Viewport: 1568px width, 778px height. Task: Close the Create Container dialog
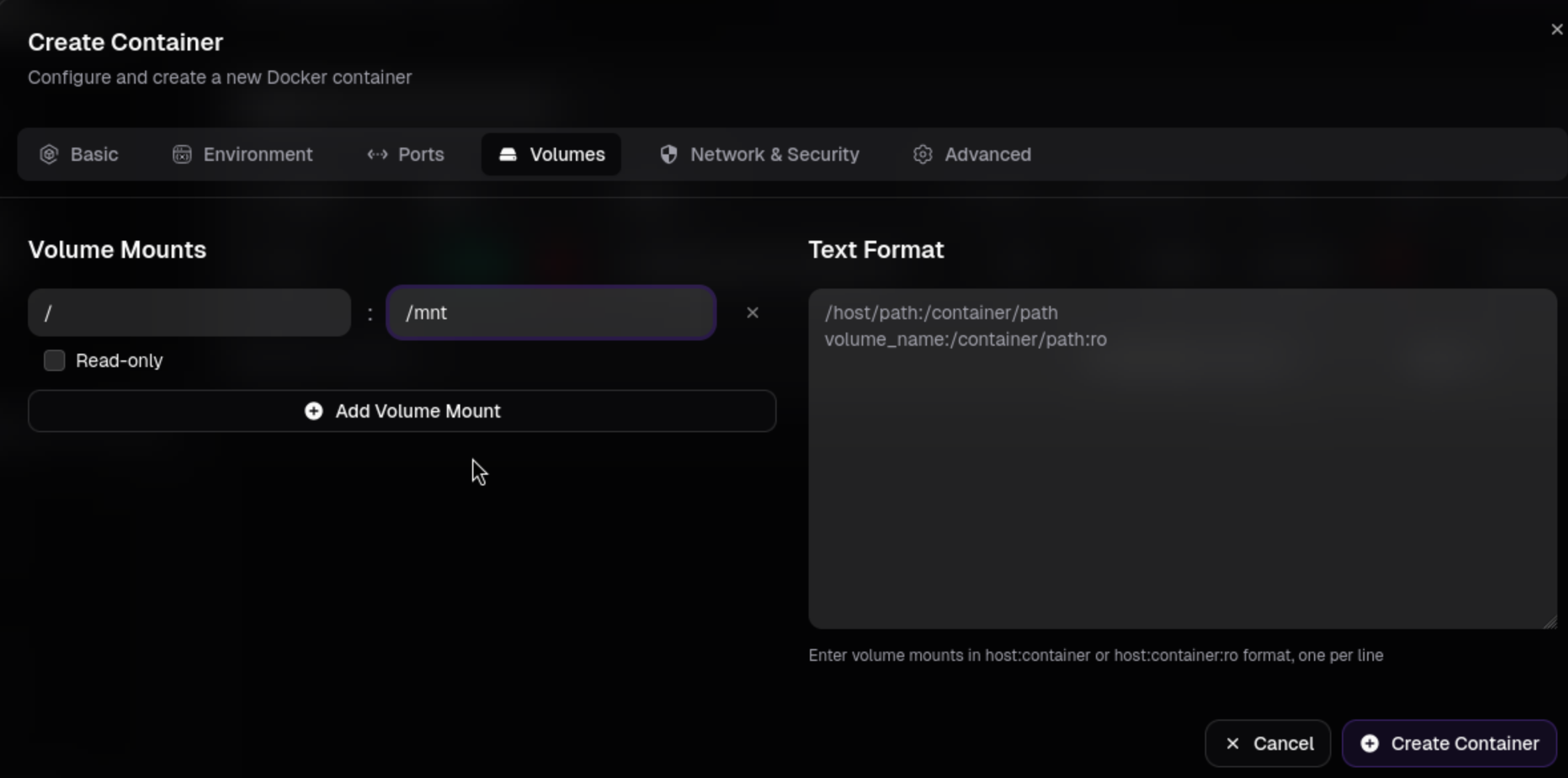[1557, 29]
